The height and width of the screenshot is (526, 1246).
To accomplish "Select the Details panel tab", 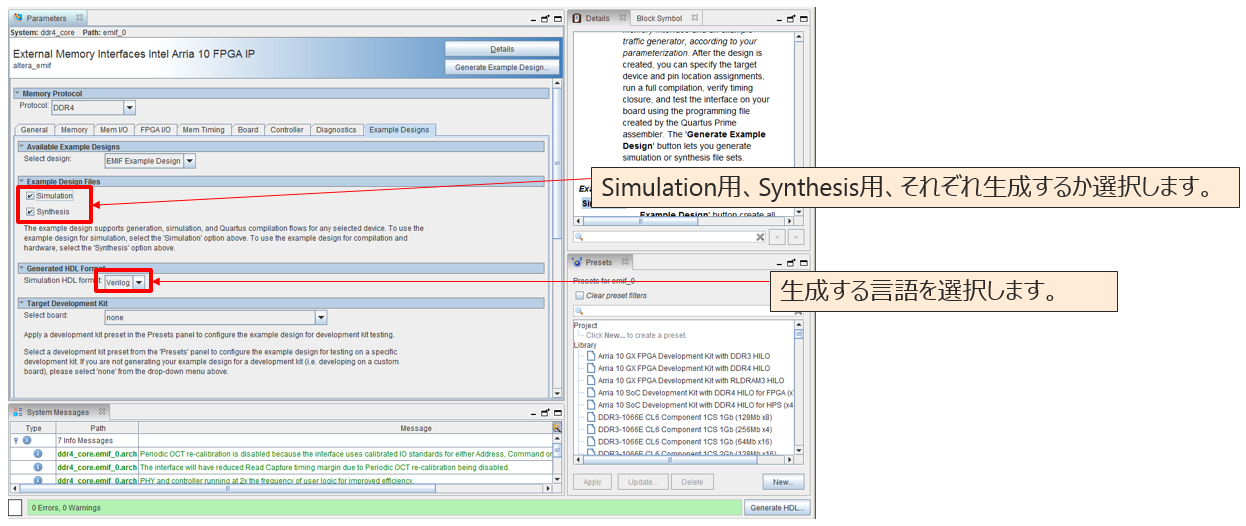I will (x=598, y=18).
